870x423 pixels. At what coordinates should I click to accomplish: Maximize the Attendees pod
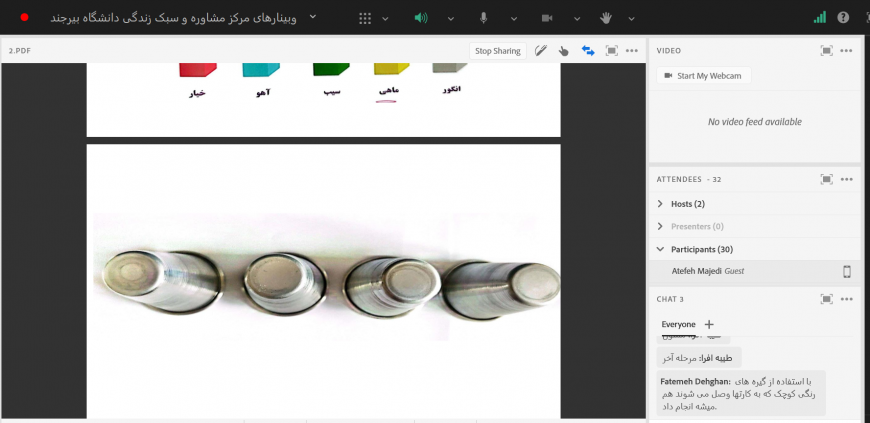point(827,179)
